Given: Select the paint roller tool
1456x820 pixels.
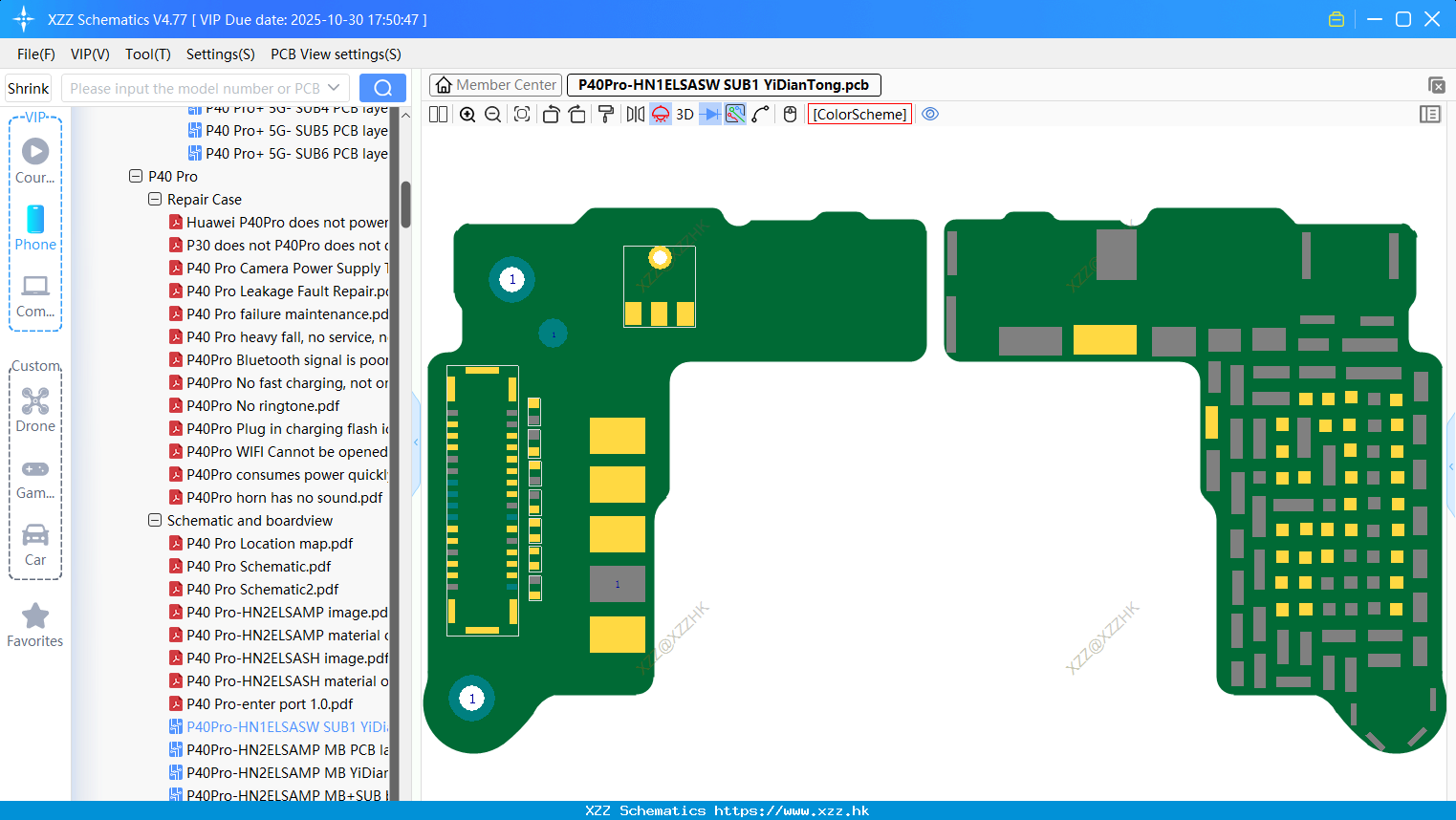Looking at the screenshot, I should pos(605,115).
